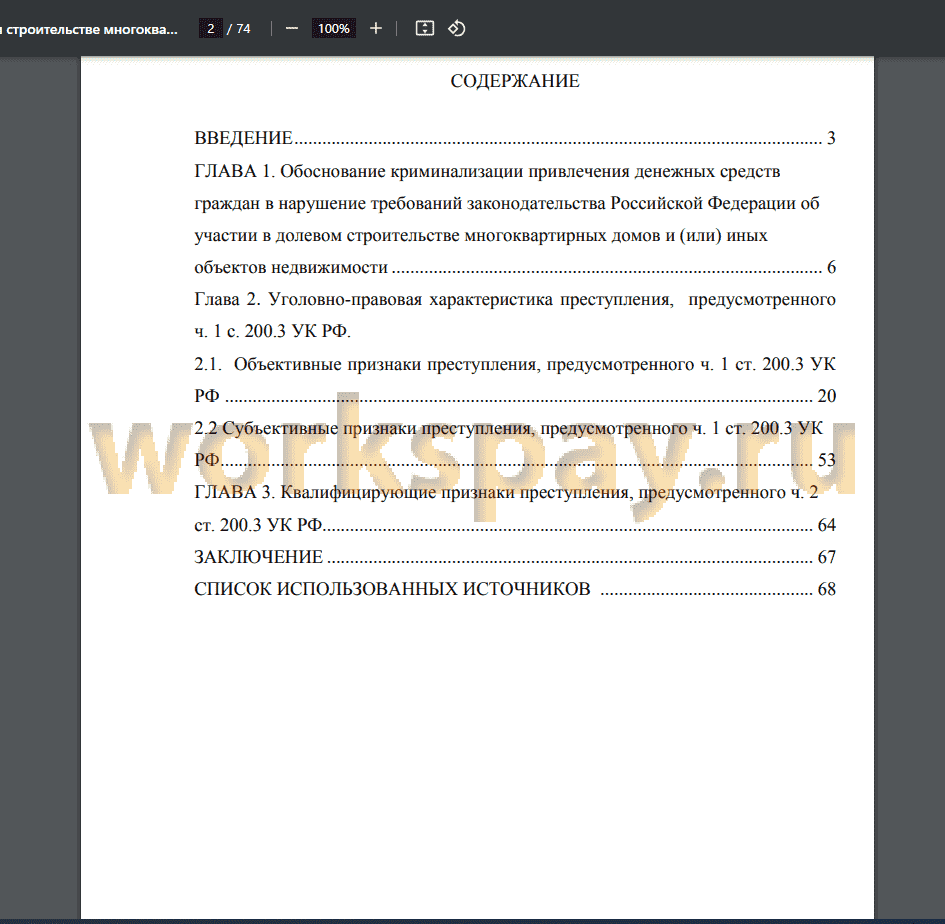Click the 100% zoom level field
The image size is (945, 924).
[x=334, y=28]
